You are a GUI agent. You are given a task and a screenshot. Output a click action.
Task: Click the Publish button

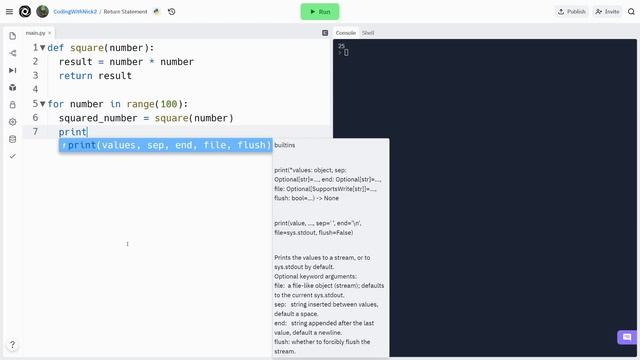click(571, 11)
